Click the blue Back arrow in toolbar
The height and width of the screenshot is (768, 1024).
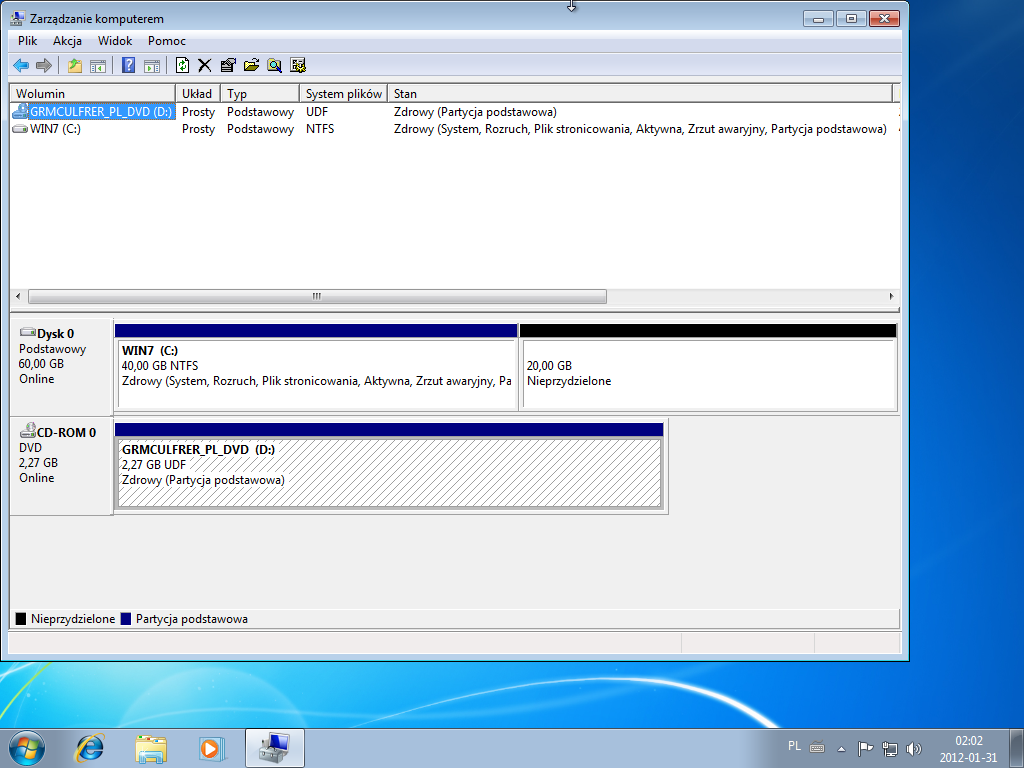click(21, 65)
